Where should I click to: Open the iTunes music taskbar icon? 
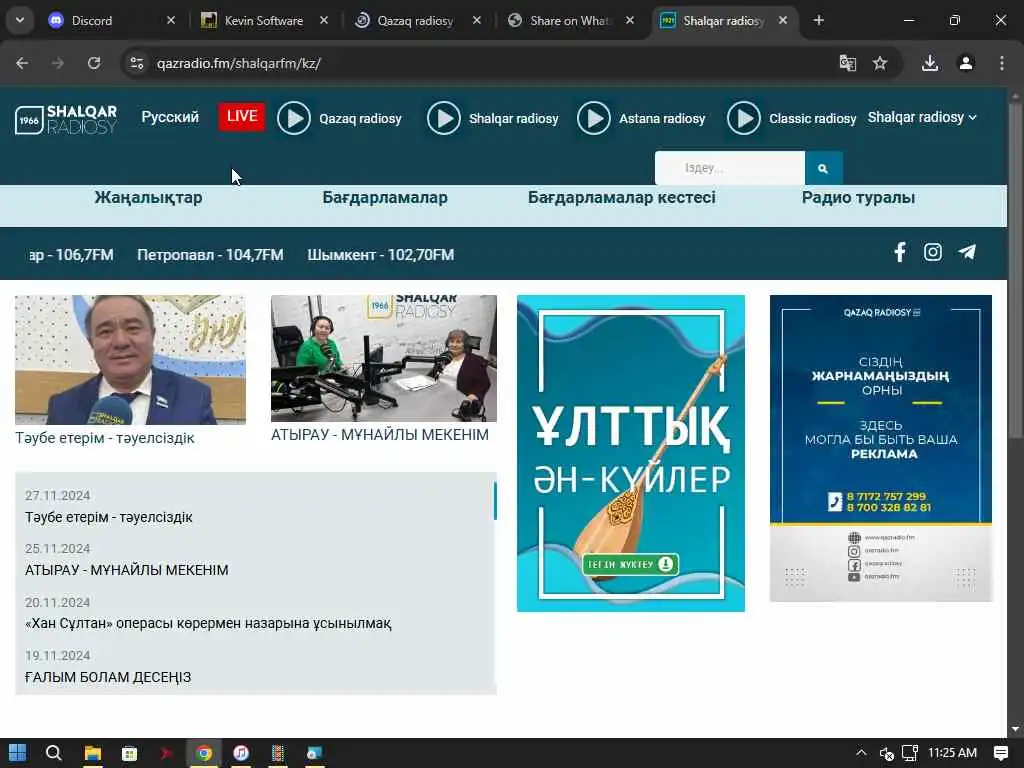point(241,753)
